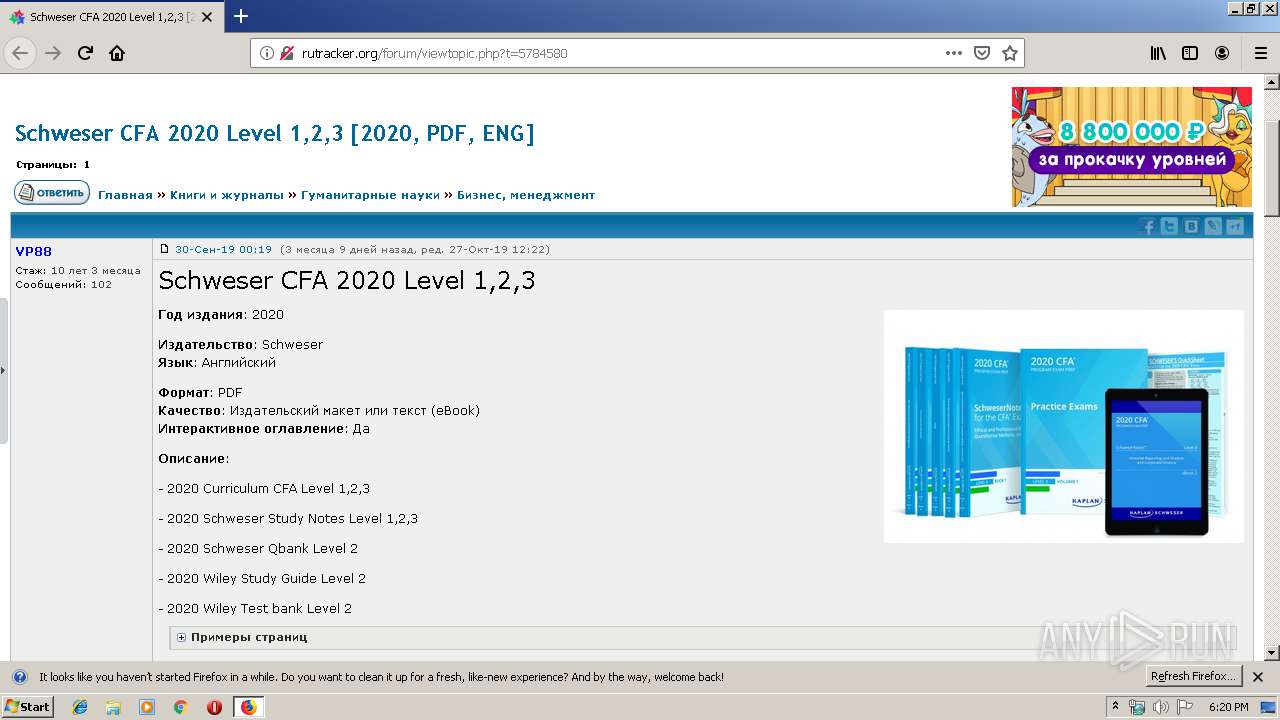Open the post permalink icon beside date
The image size is (1280, 720).
165,249
